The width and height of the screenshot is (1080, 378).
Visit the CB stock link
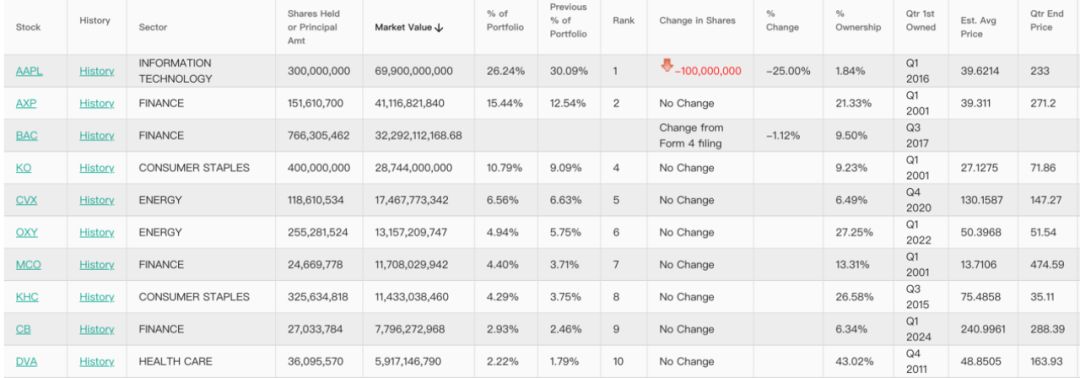pyautogui.click(x=23, y=329)
